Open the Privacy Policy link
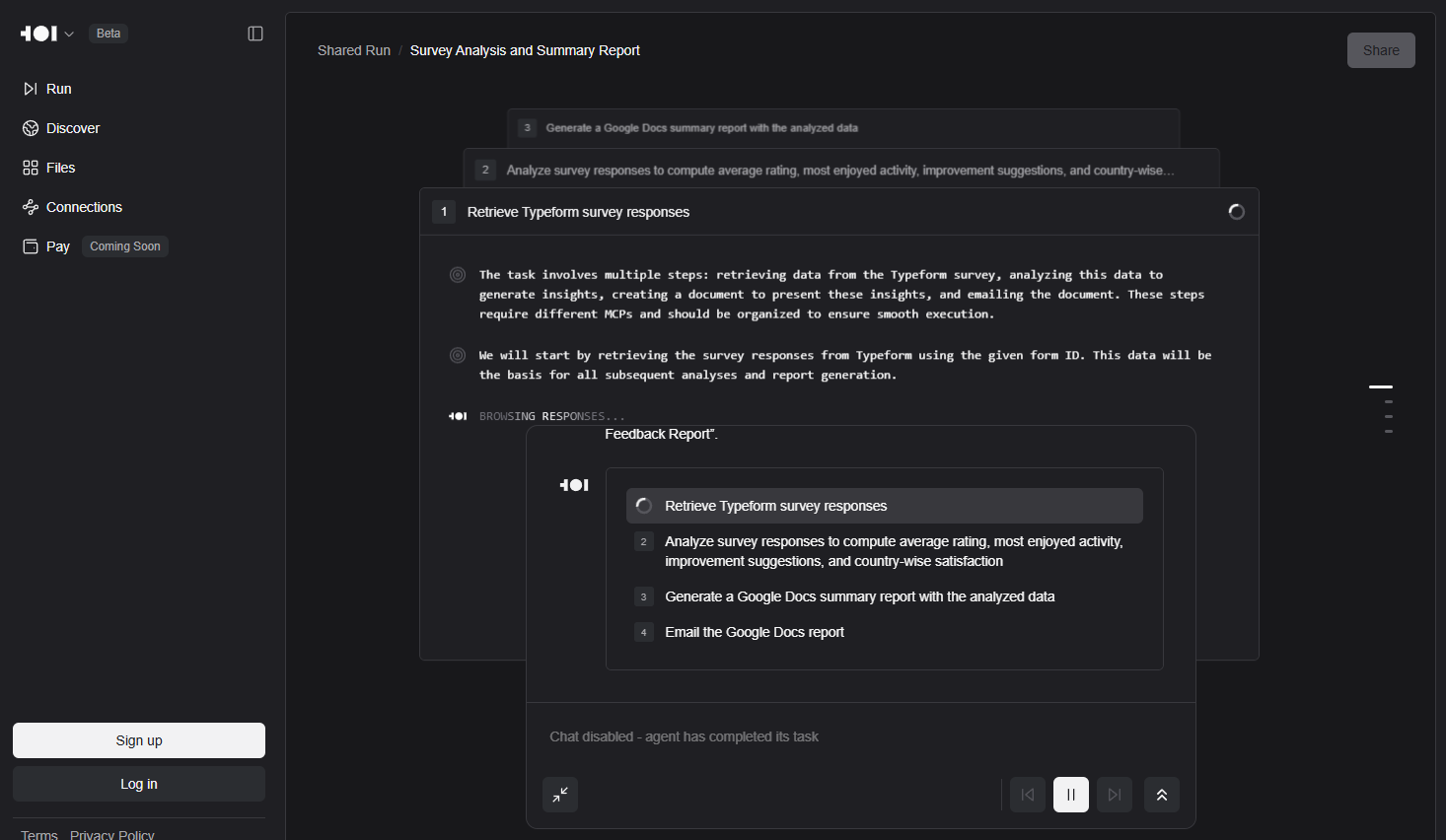The height and width of the screenshot is (840, 1446). (112, 834)
